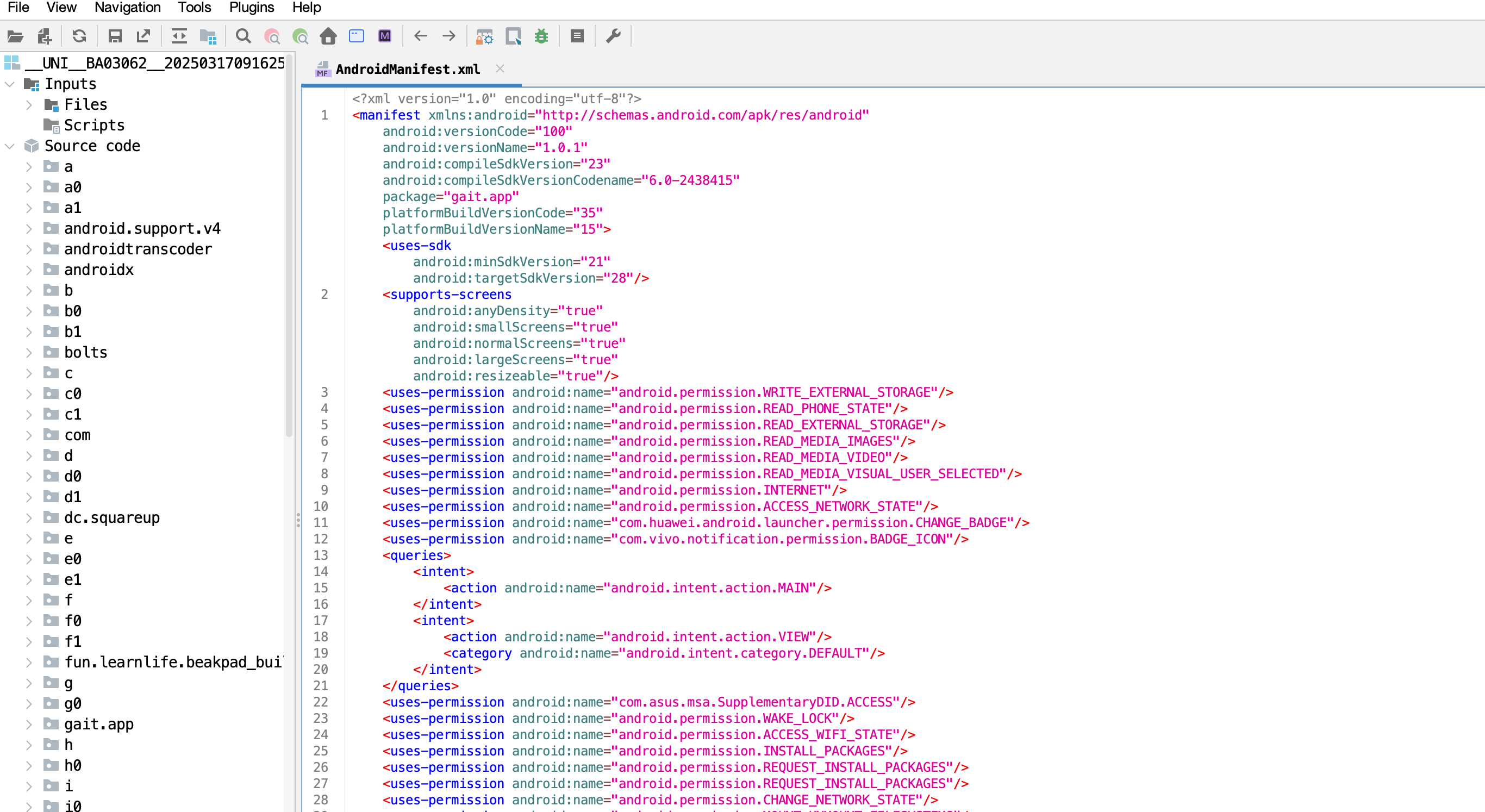Go to main activity home icon
The image size is (1485, 812).
(329, 36)
